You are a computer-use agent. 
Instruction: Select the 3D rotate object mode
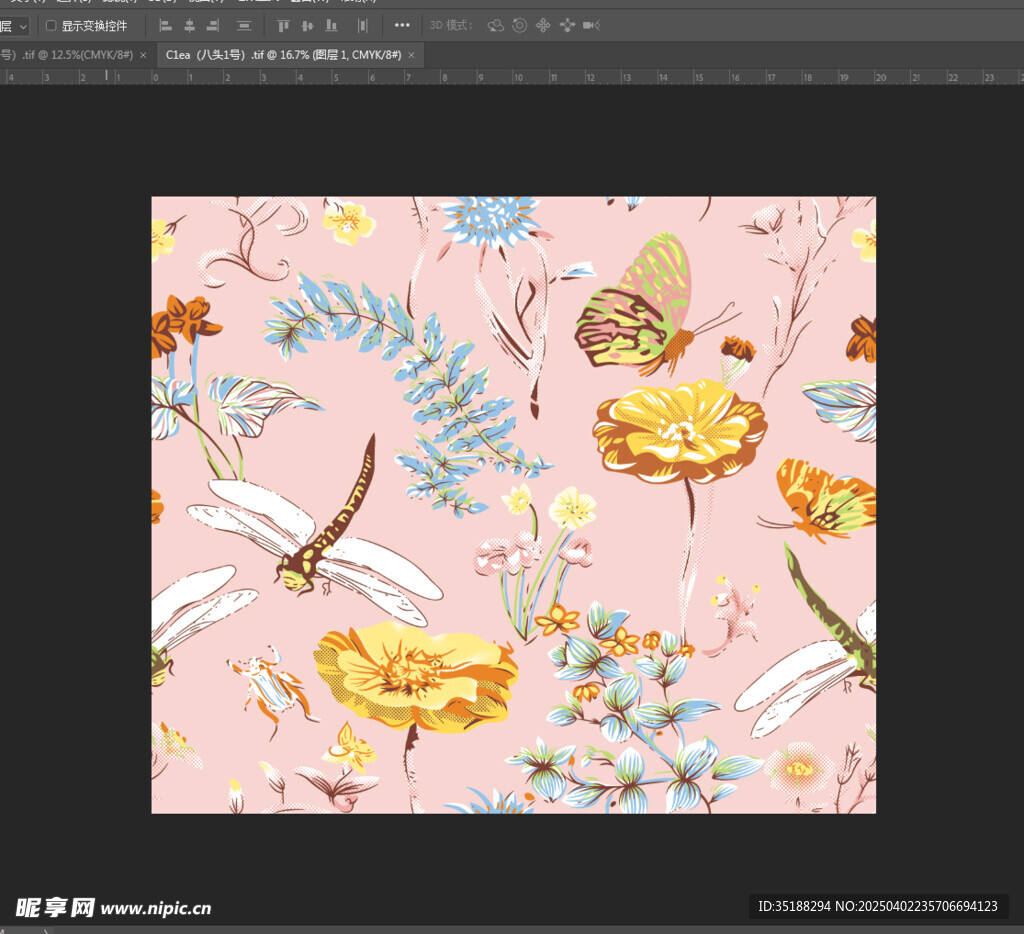(x=496, y=25)
